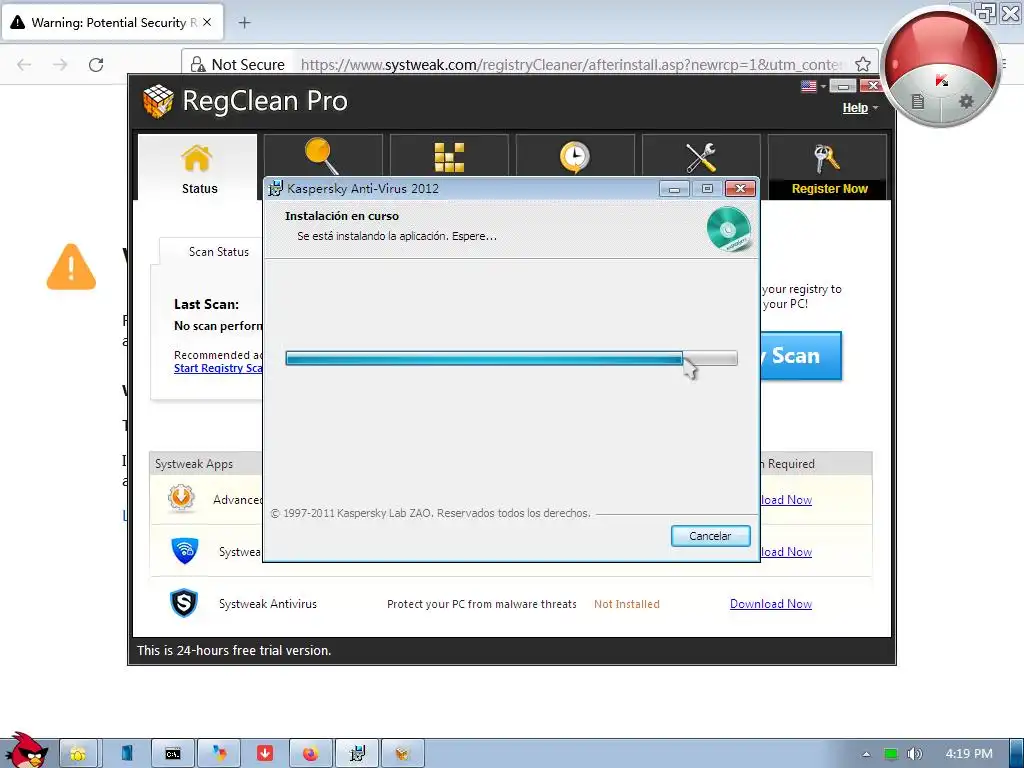Open the Status tab in RegClean Pro

pos(197,167)
